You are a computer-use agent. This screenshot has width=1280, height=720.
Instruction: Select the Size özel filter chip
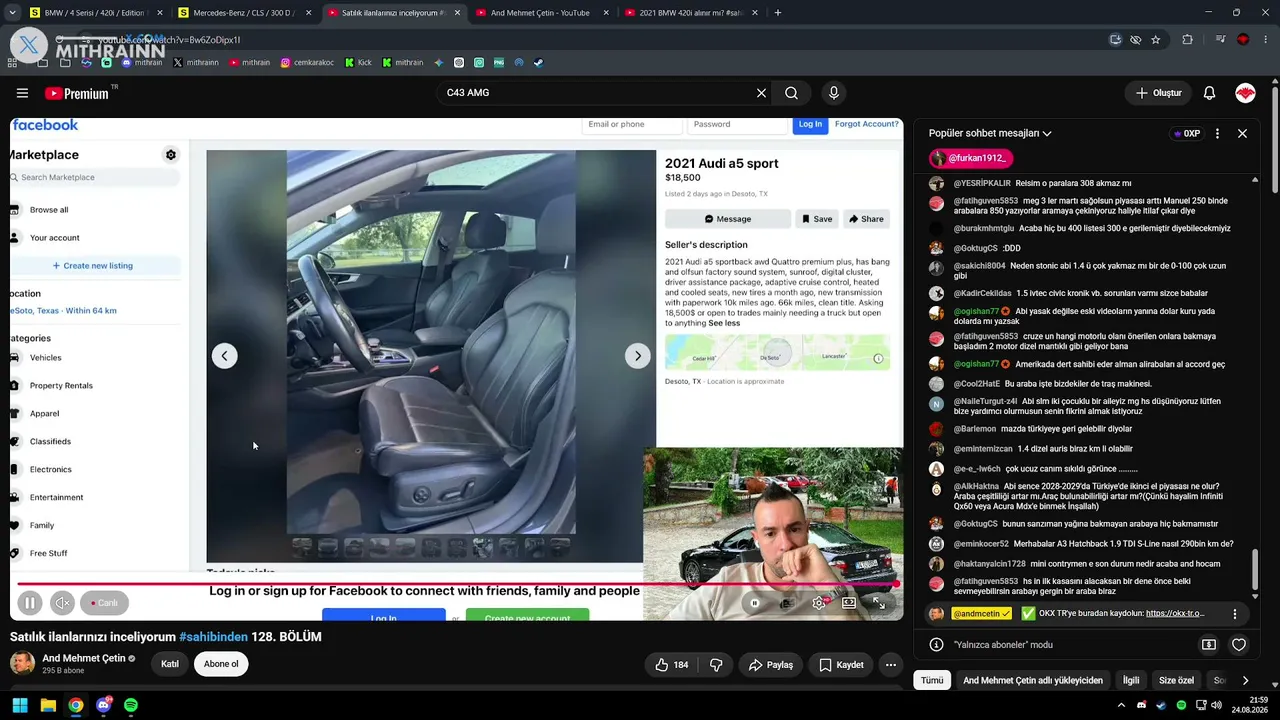pos(1176,681)
